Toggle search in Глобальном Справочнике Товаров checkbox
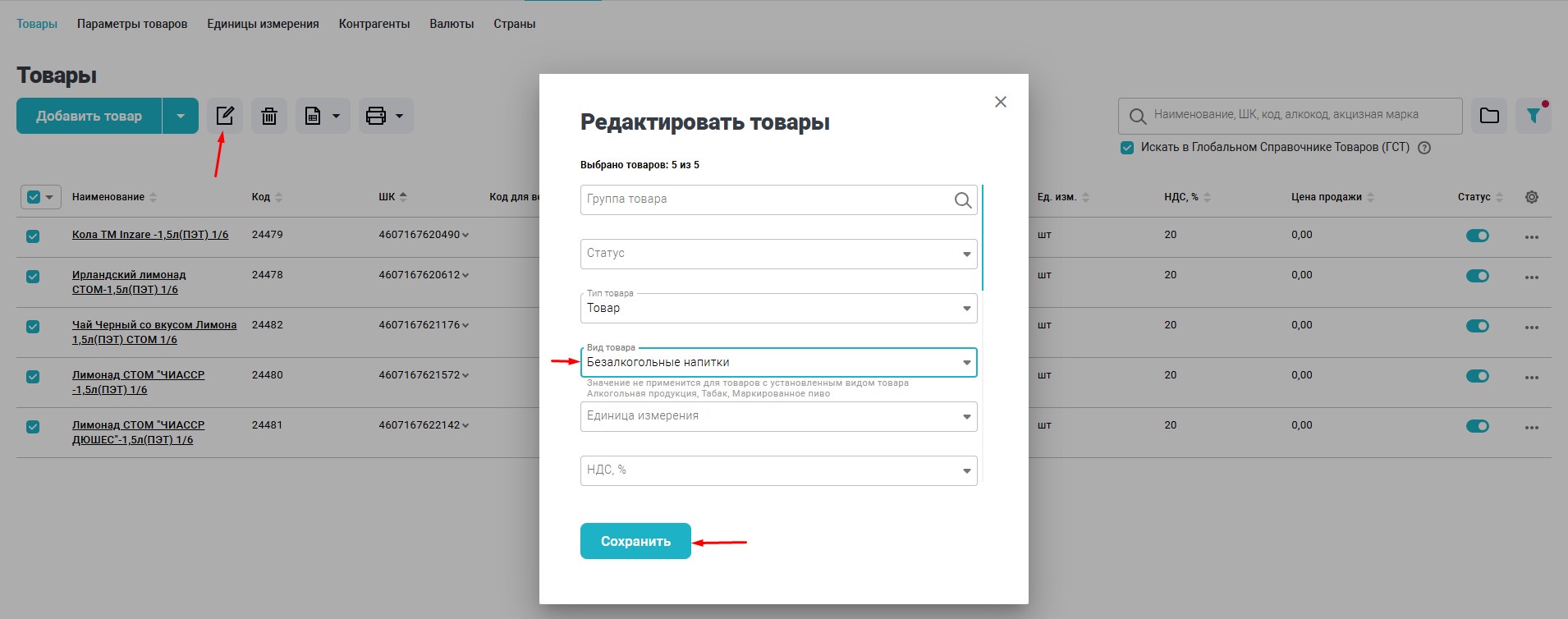This screenshot has height=619, width=1568. (x=1127, y=148)
